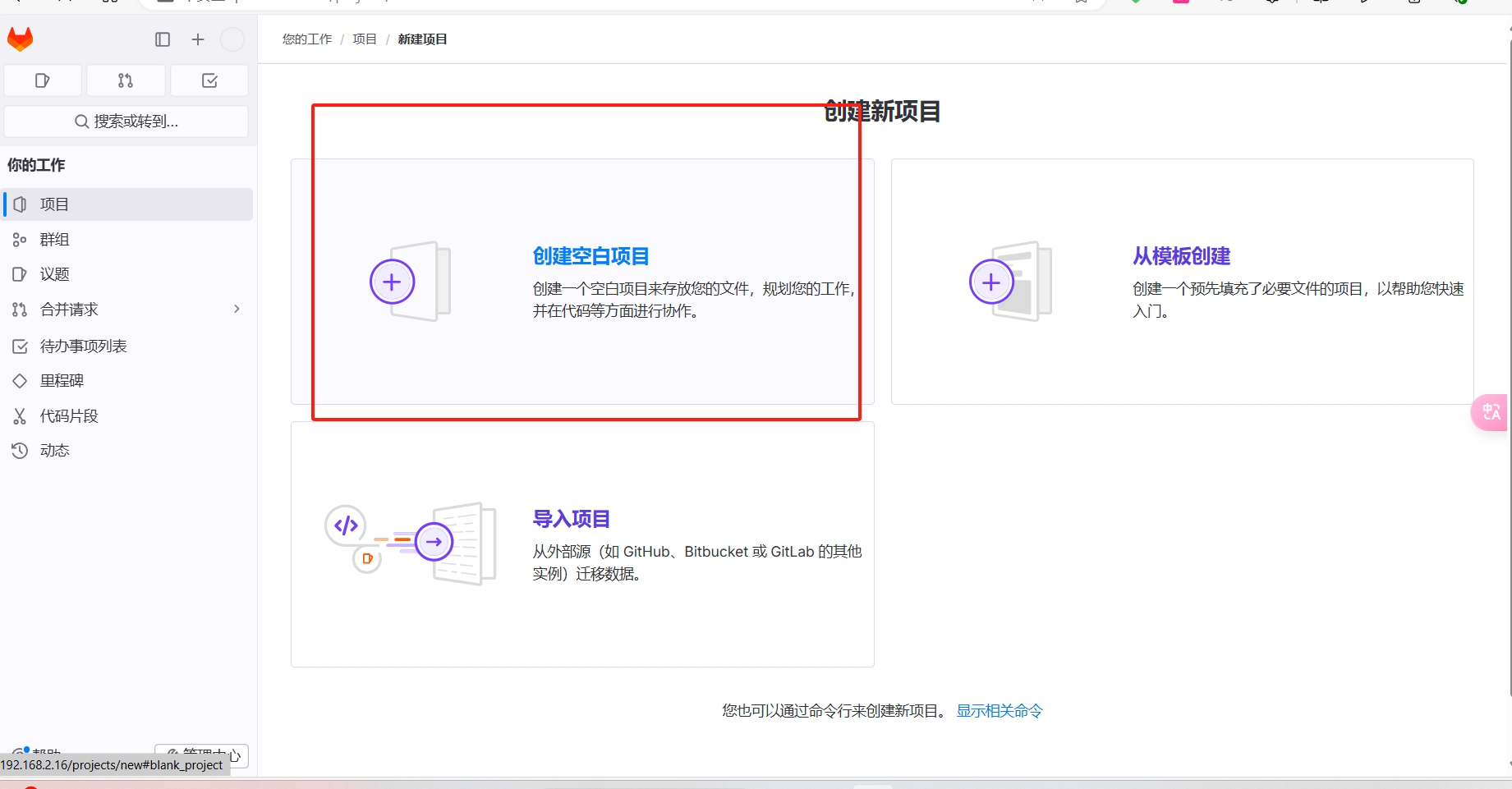Click the blank project description text
The image size is (1512, 789).
tap(695, 300)
